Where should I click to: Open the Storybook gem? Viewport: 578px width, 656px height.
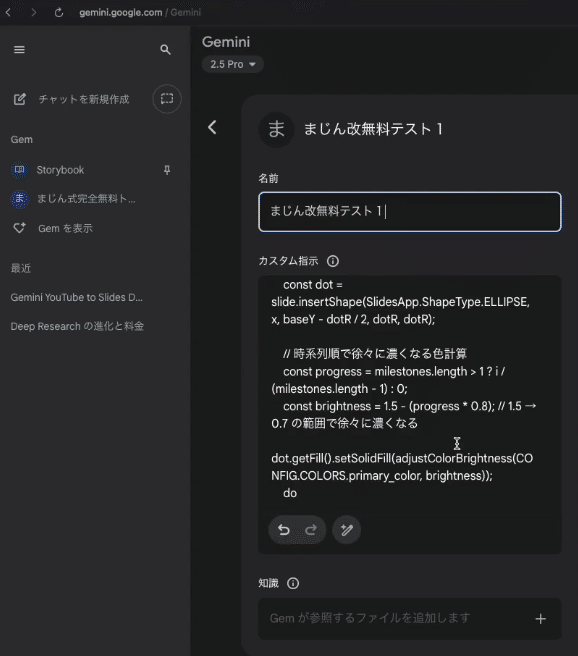click(x=60, y=170)
